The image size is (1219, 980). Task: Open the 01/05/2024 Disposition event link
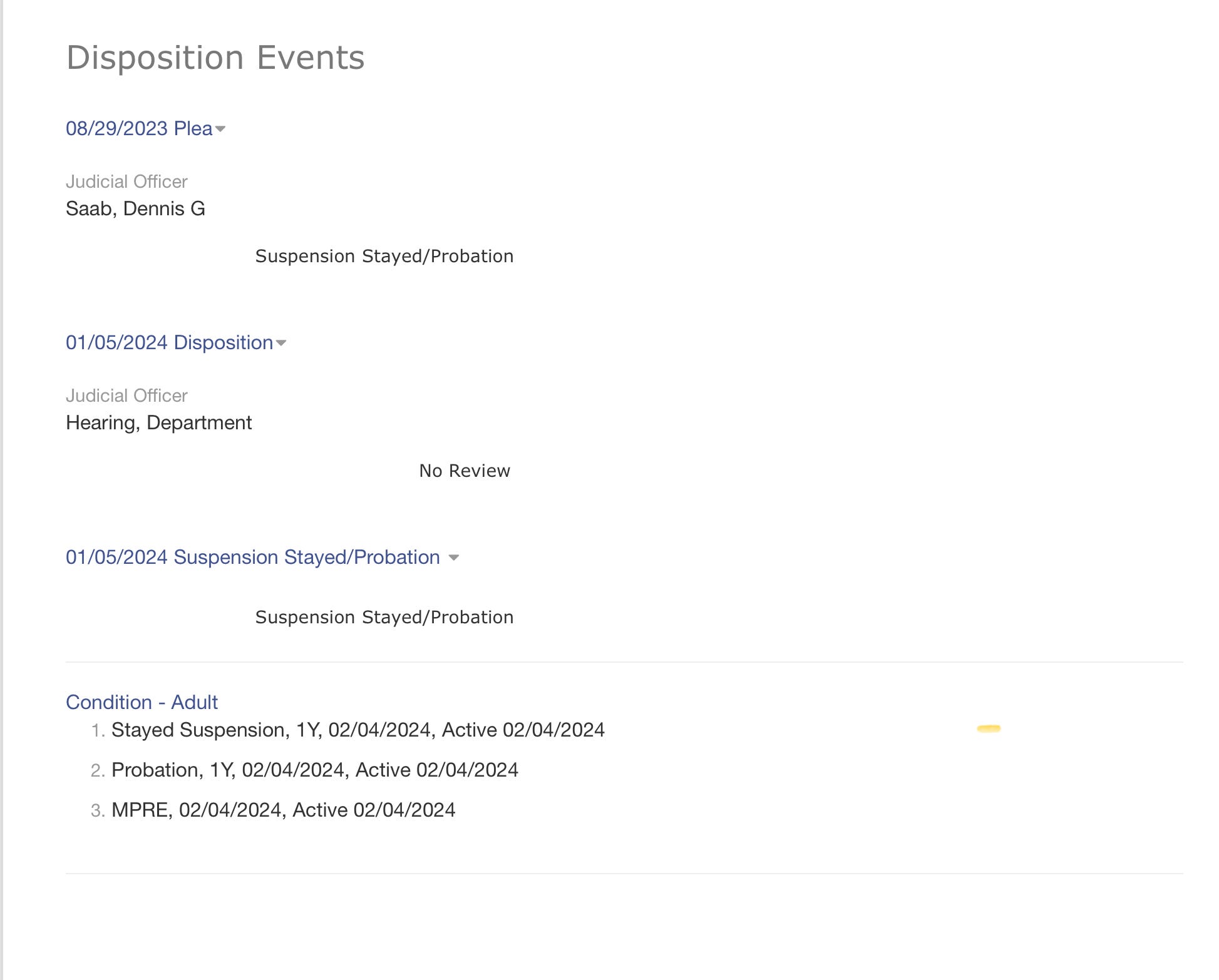[x=169, y=342]
